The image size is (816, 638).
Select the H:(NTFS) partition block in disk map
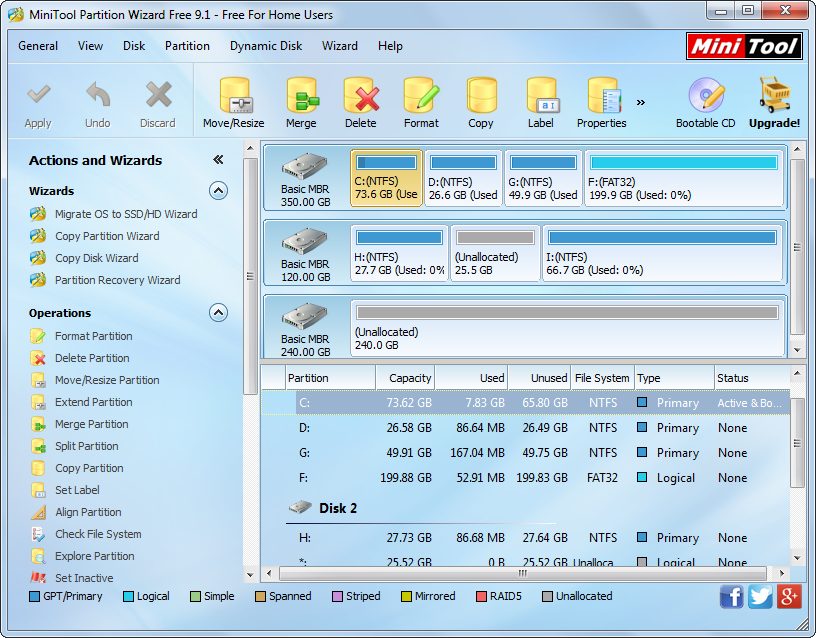tap(399, 253)
